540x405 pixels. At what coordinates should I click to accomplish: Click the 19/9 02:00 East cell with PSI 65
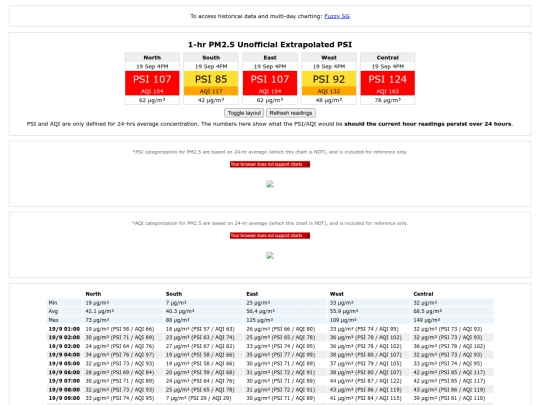[x=281, y=338]
